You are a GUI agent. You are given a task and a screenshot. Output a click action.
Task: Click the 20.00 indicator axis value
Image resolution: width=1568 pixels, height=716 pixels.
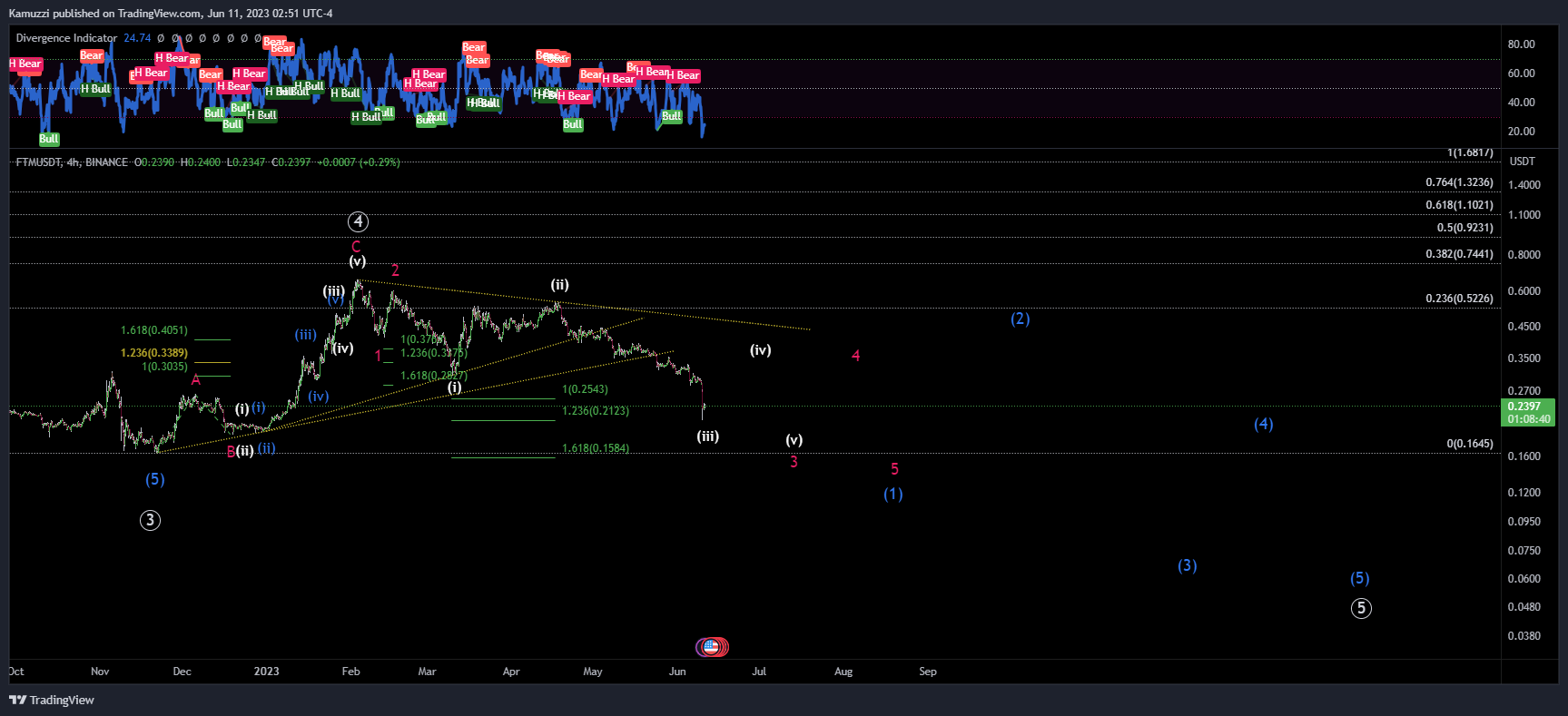click(1521, 132)
